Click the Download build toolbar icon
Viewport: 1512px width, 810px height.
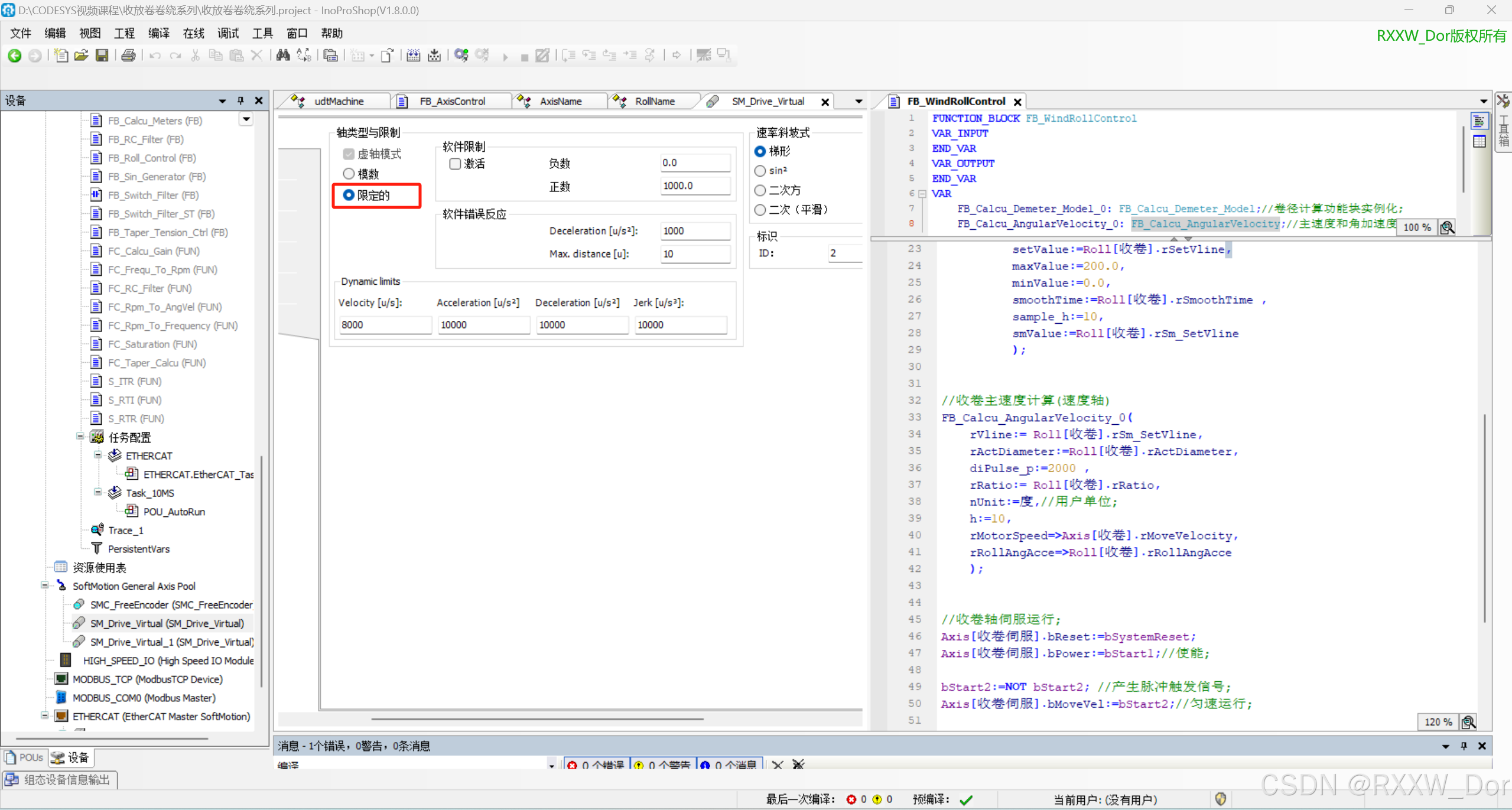coord(434,56)
